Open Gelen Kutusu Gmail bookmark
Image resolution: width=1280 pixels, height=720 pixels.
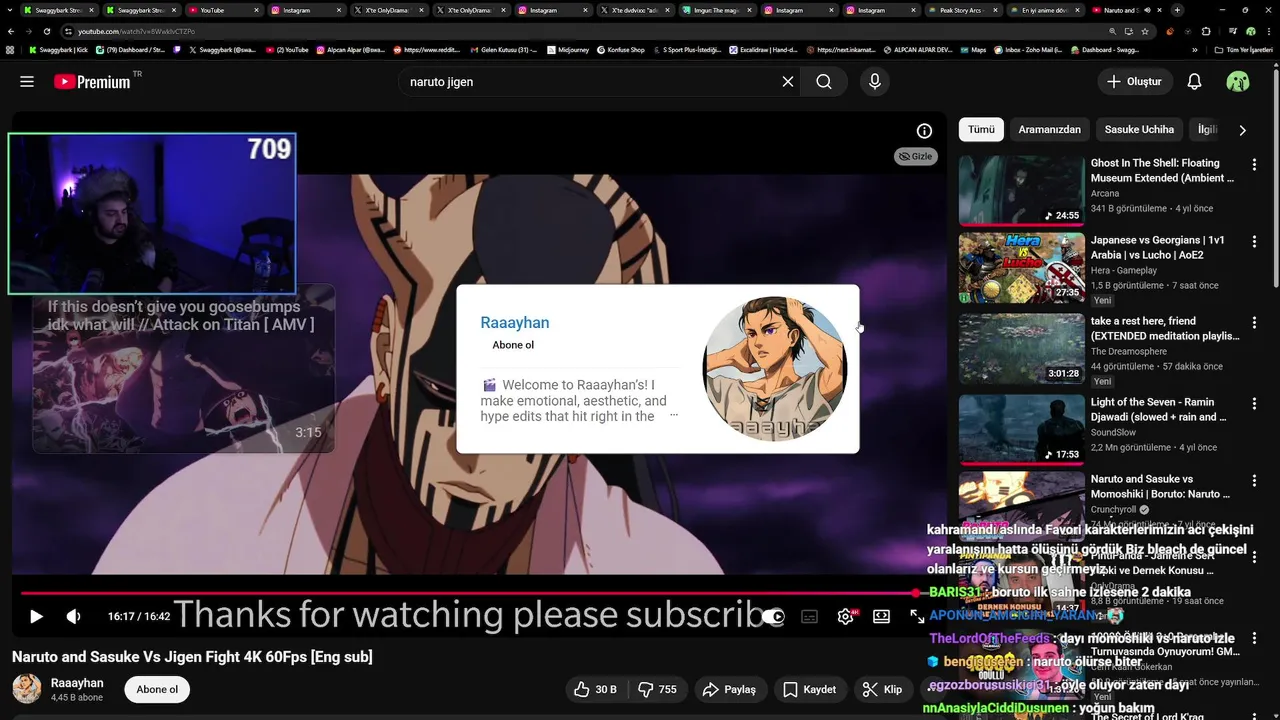(x=503, y=49)
